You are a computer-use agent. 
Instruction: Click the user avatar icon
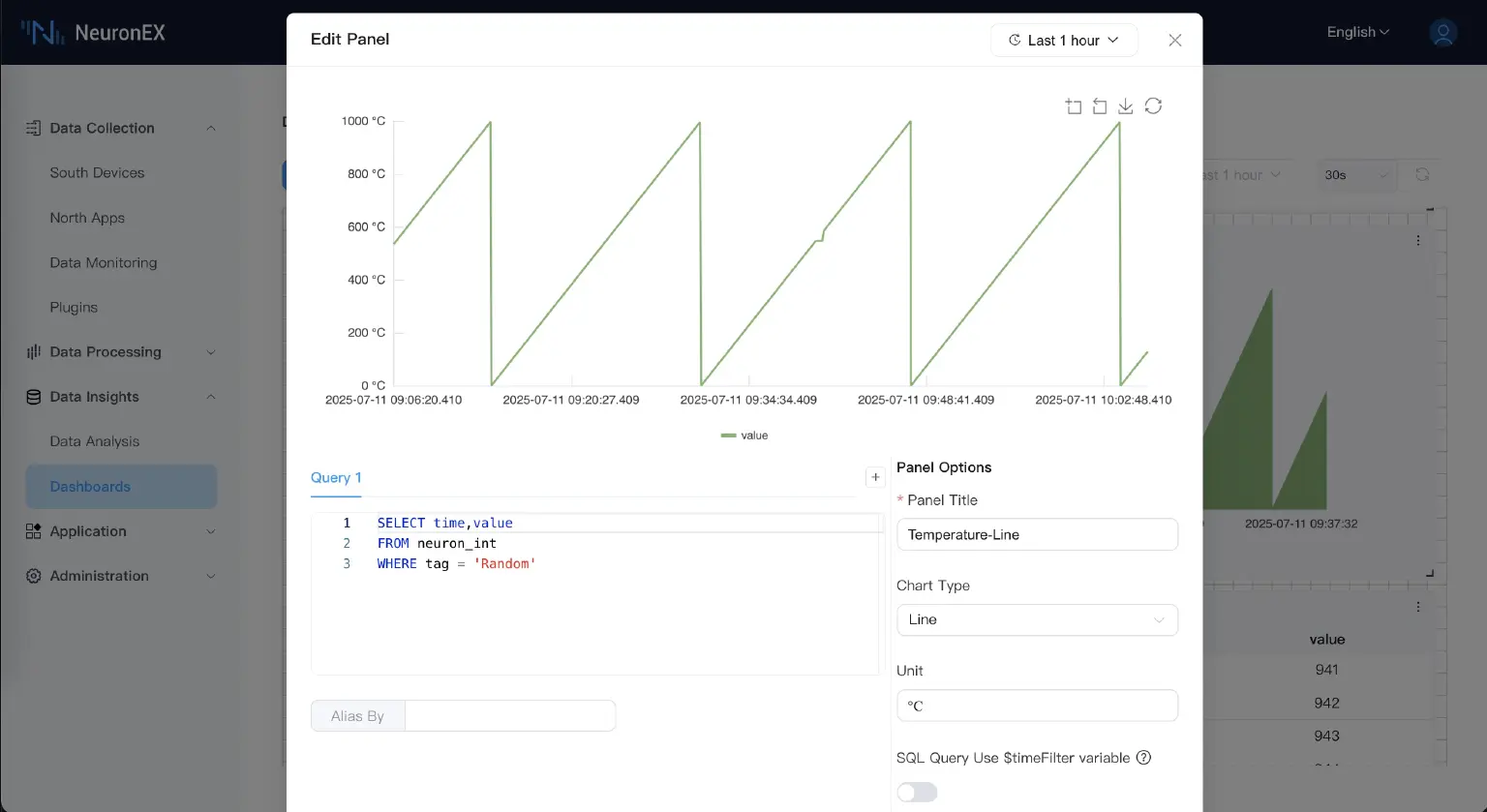point(1442,33)
